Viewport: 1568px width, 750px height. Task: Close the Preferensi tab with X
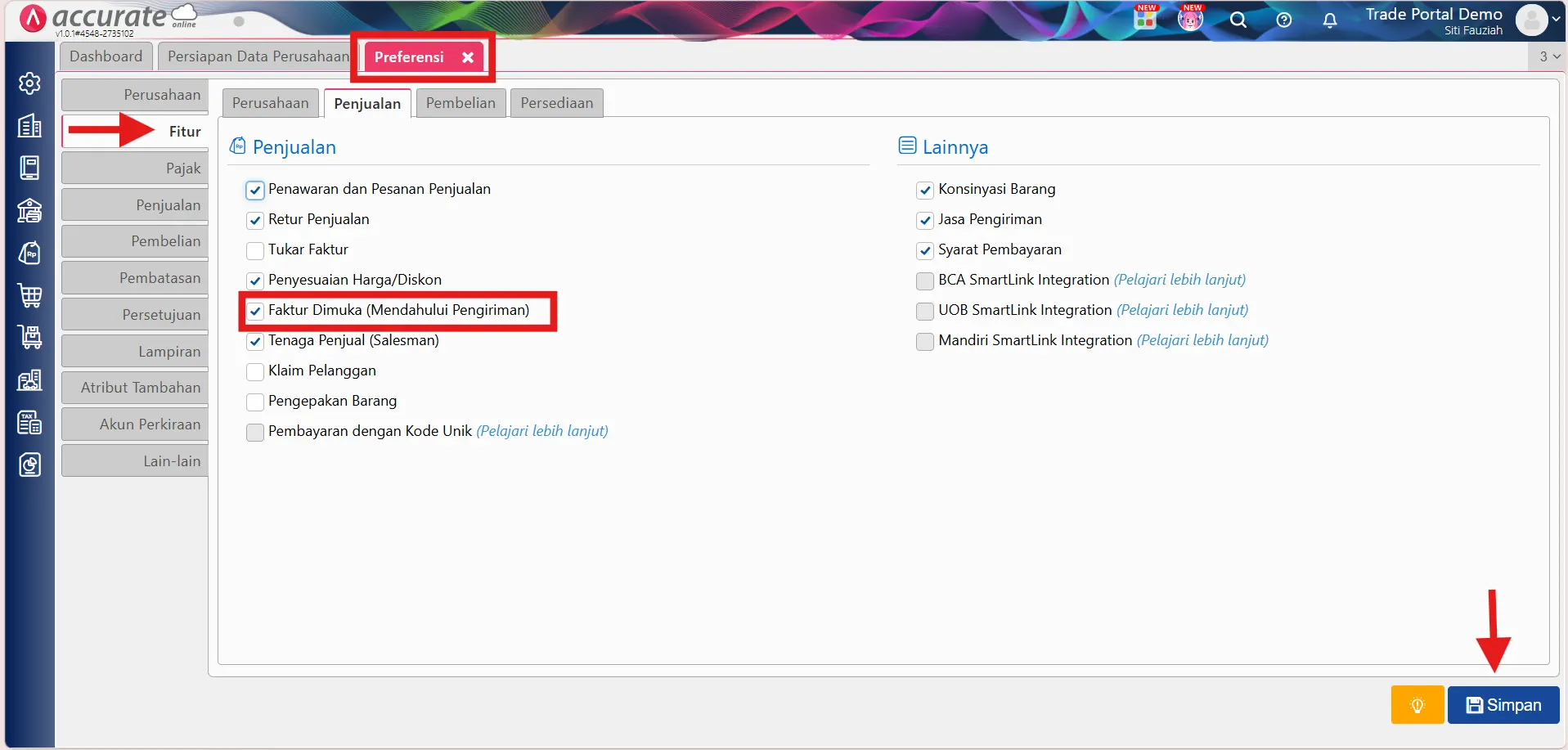tap(468, 57)
